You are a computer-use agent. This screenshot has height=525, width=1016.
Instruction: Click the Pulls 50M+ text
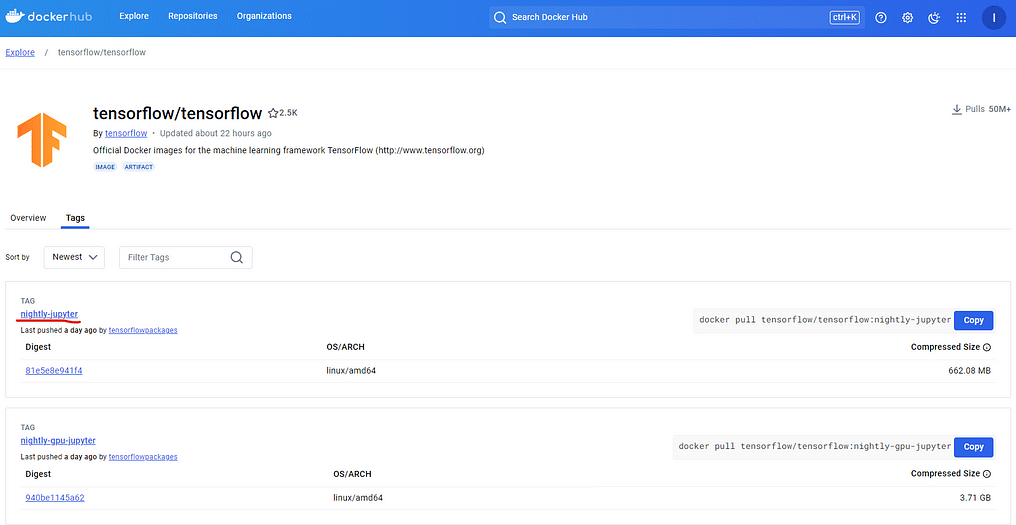[x=988, y=110]
